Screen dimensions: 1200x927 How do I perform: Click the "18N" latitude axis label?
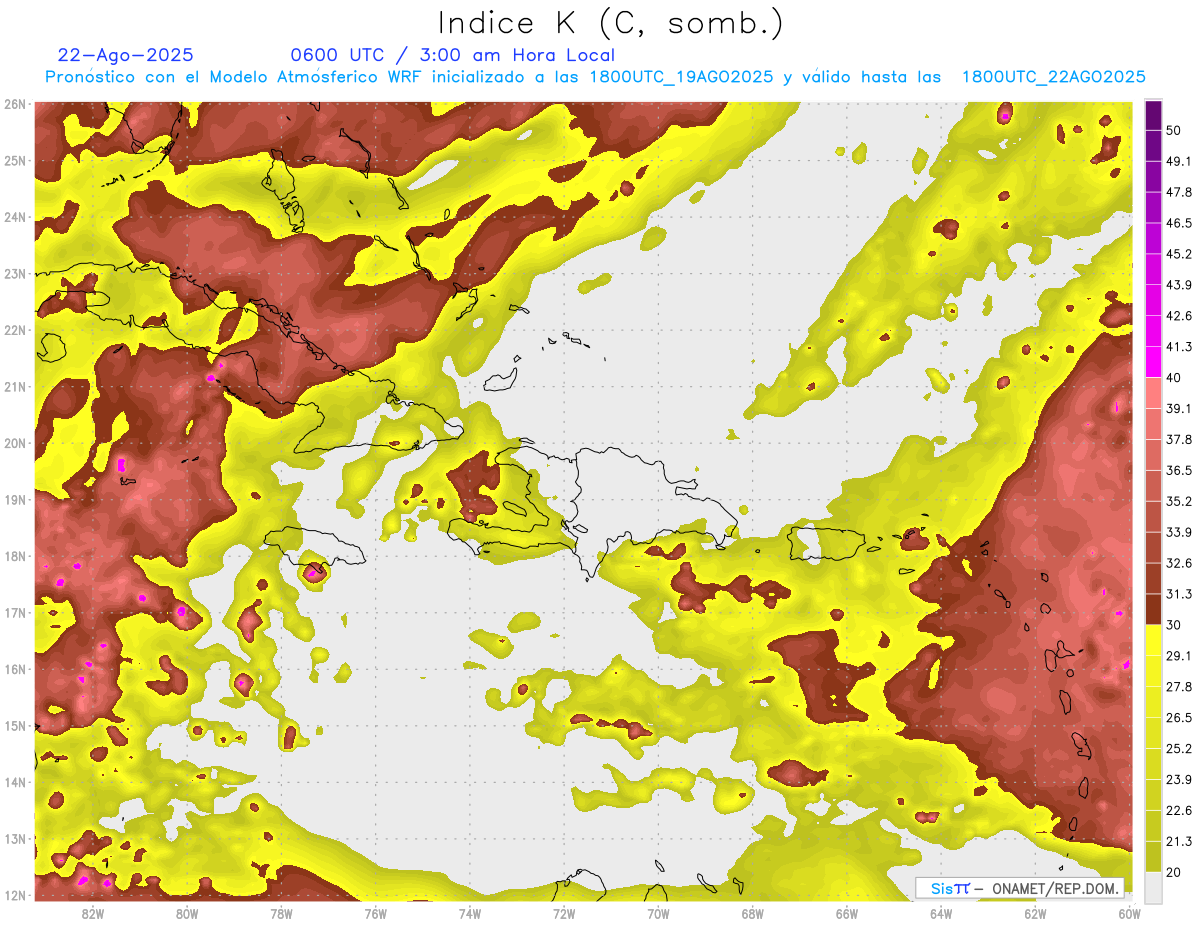14,556
